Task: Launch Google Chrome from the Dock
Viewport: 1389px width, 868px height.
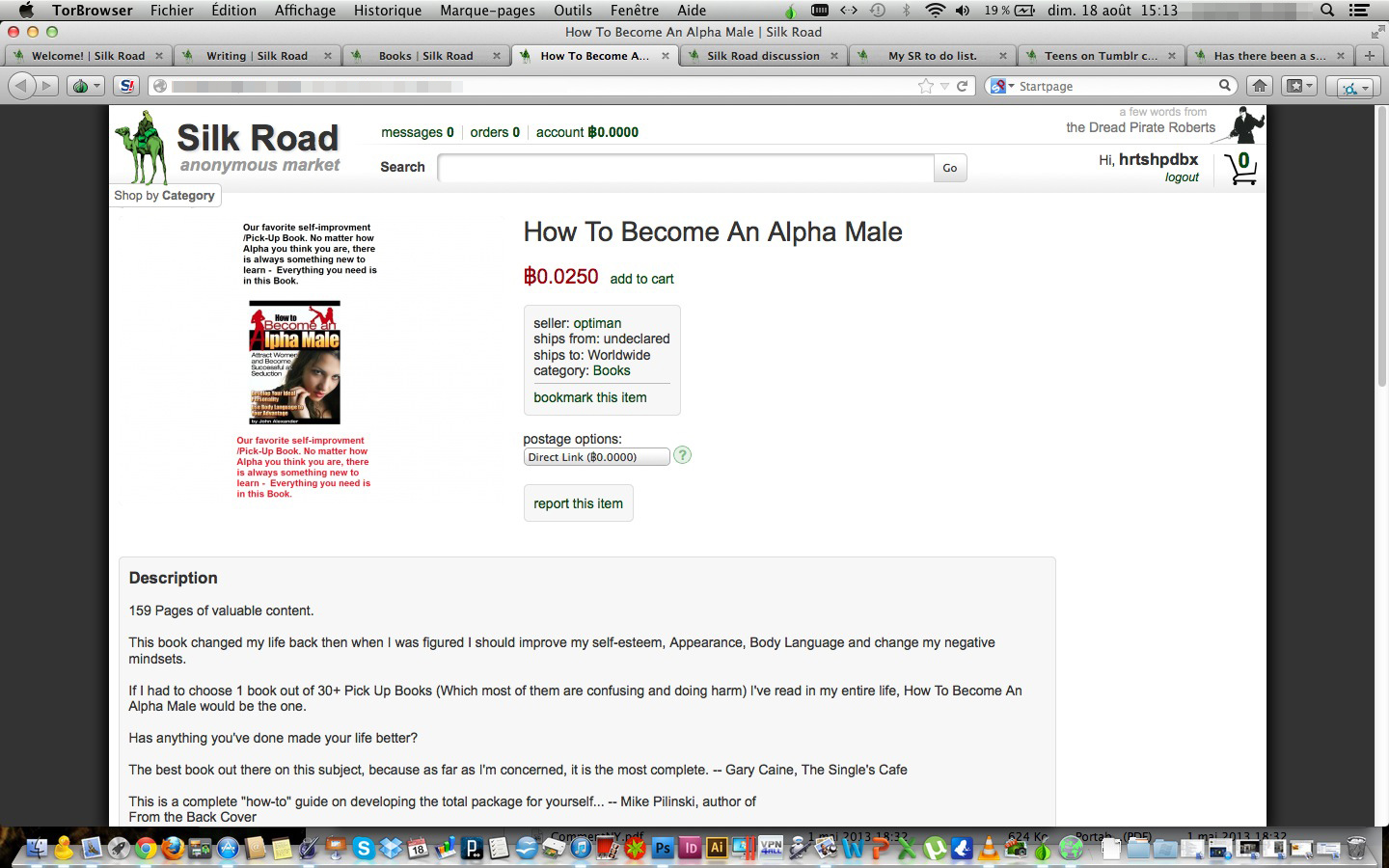Action: (x=146, y=848)
